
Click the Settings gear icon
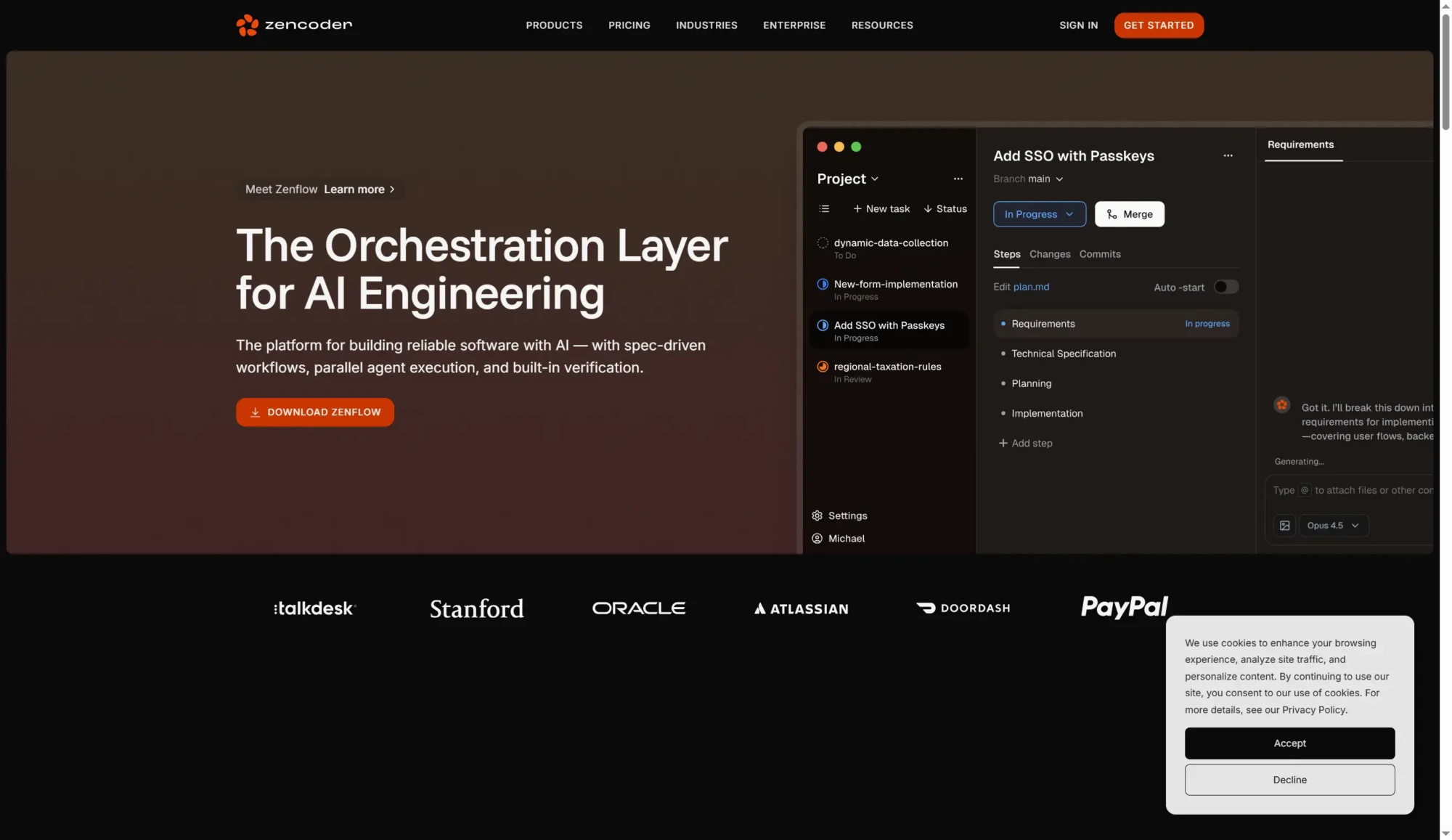817,515
